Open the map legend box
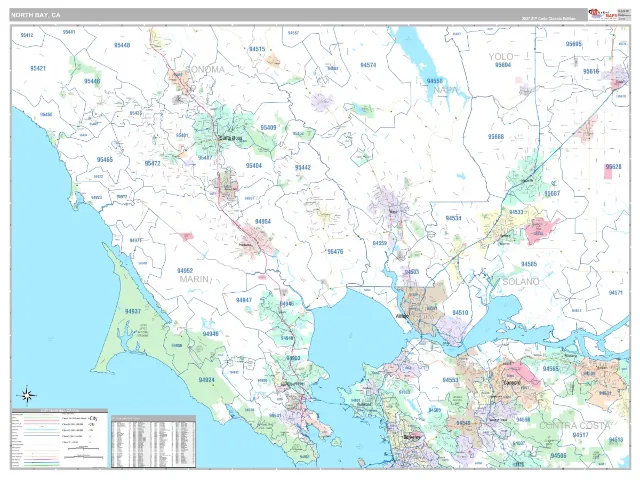This screenshot has height=480, width=640. [60, 438]
